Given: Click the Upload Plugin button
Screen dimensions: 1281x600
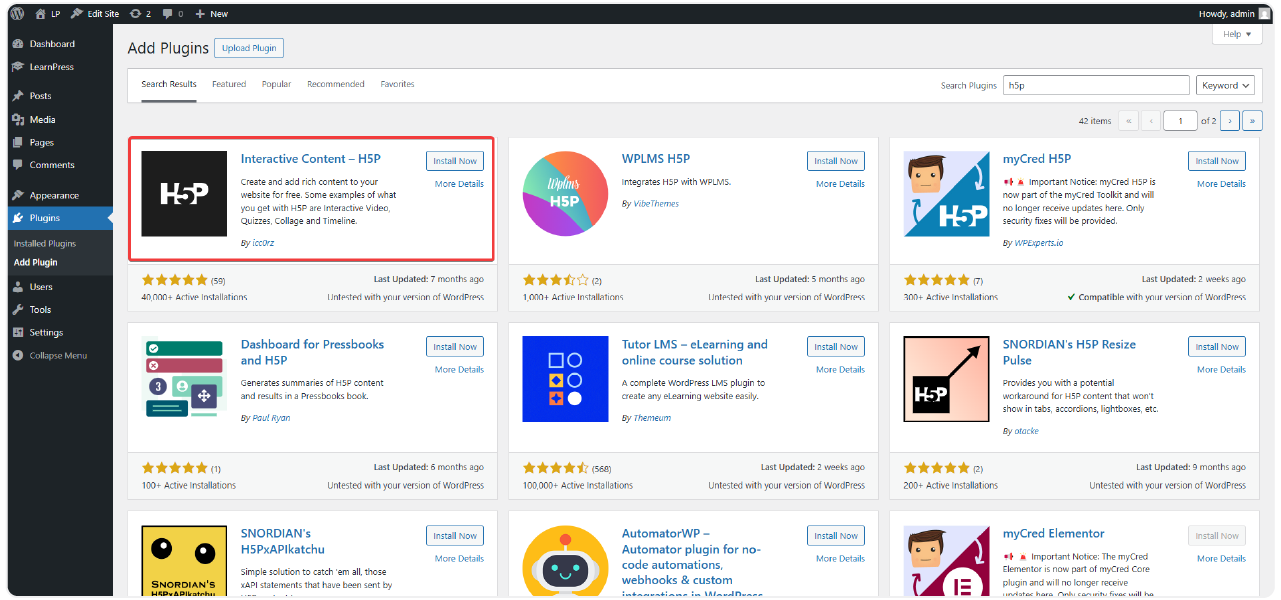Looking at the screenshot, I should tap(249, 48).
